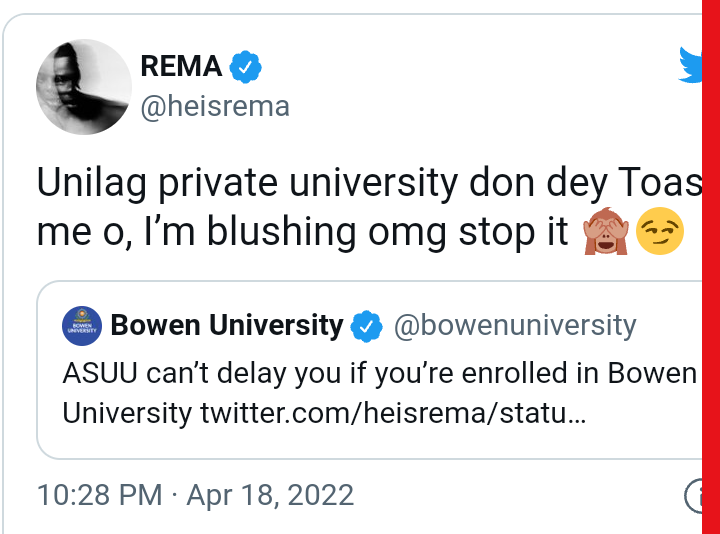Click the info icon beside the date
Screen dimensions: 720x534
(693, 495)
